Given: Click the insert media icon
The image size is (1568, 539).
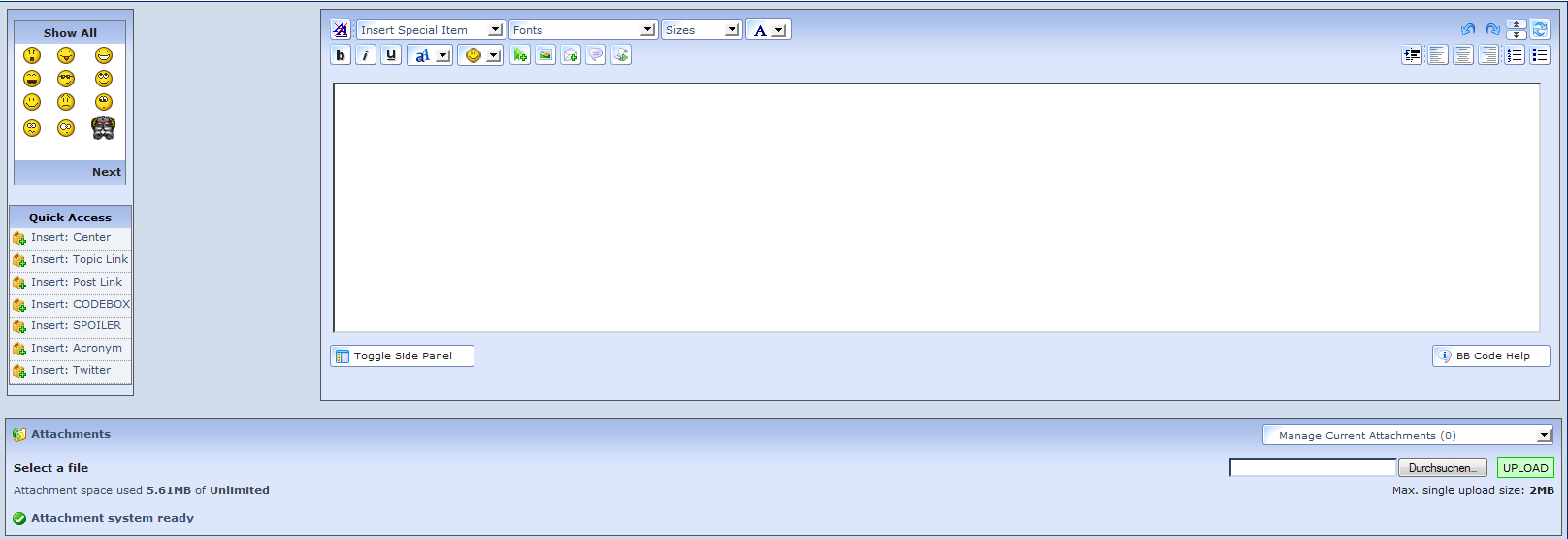Looking at the screenshot, I should [x=621, y=55].
